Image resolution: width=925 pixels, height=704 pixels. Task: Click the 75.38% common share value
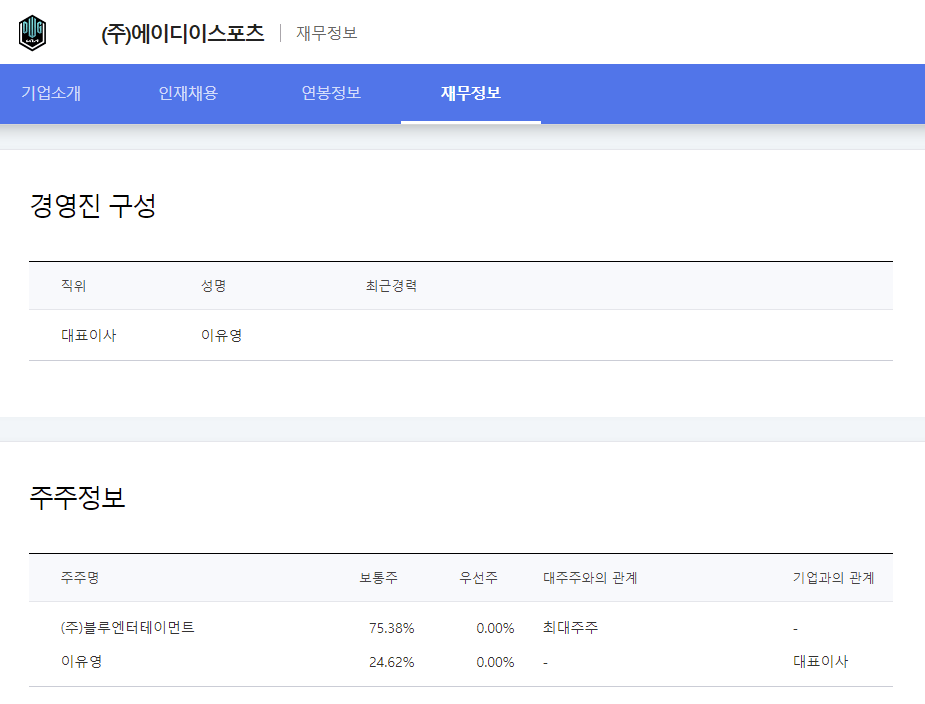click(391, 628)
